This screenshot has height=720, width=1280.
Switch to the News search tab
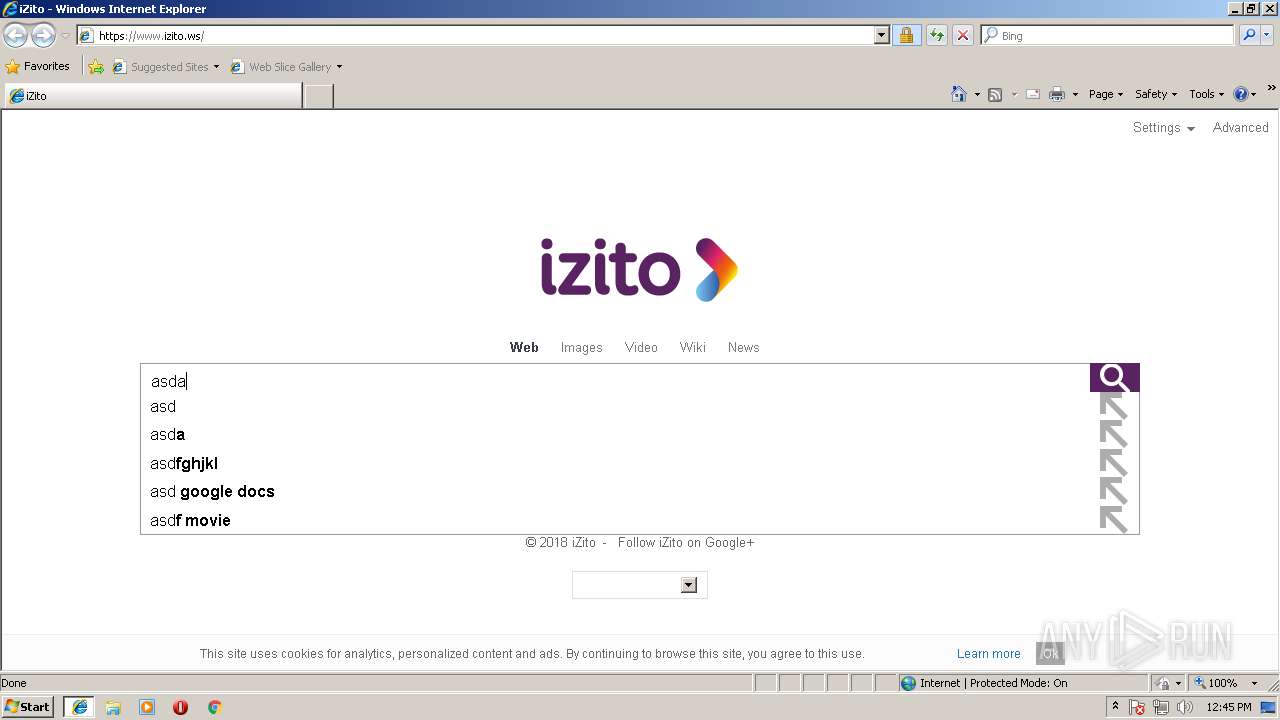tap(743, 347)
